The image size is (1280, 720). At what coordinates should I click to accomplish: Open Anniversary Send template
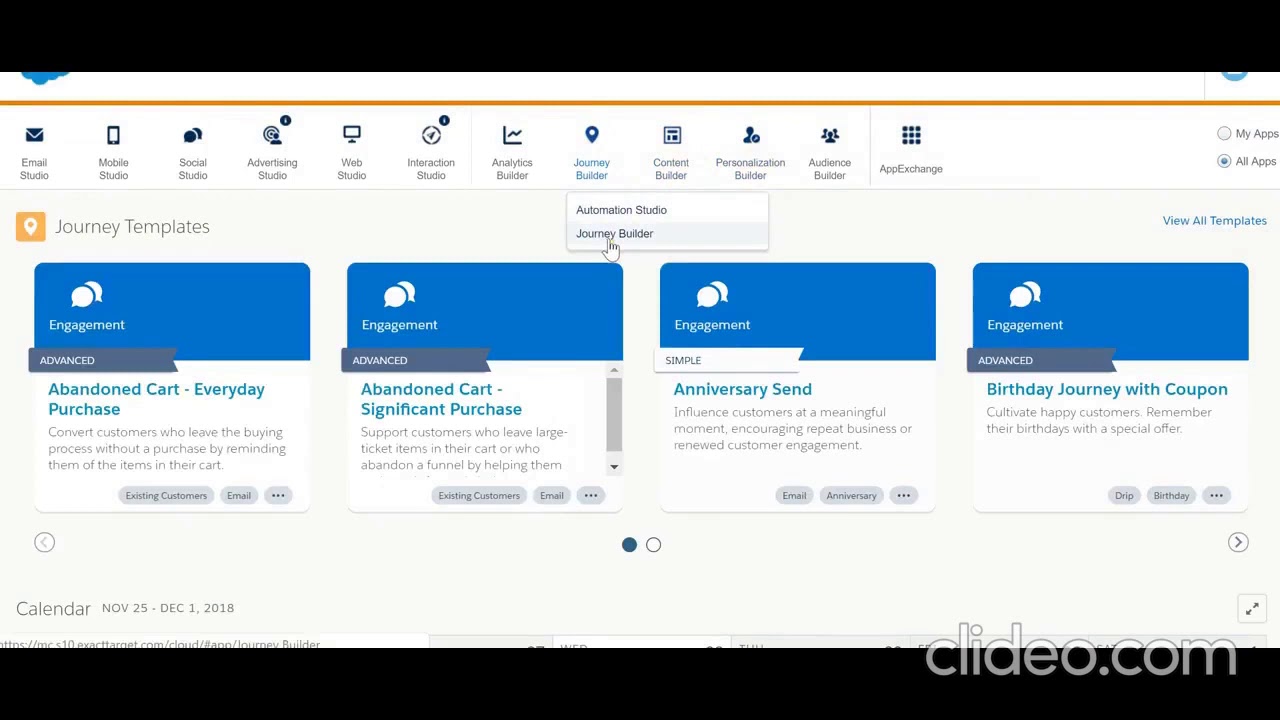pyautogui.click(x=742, y=389)
